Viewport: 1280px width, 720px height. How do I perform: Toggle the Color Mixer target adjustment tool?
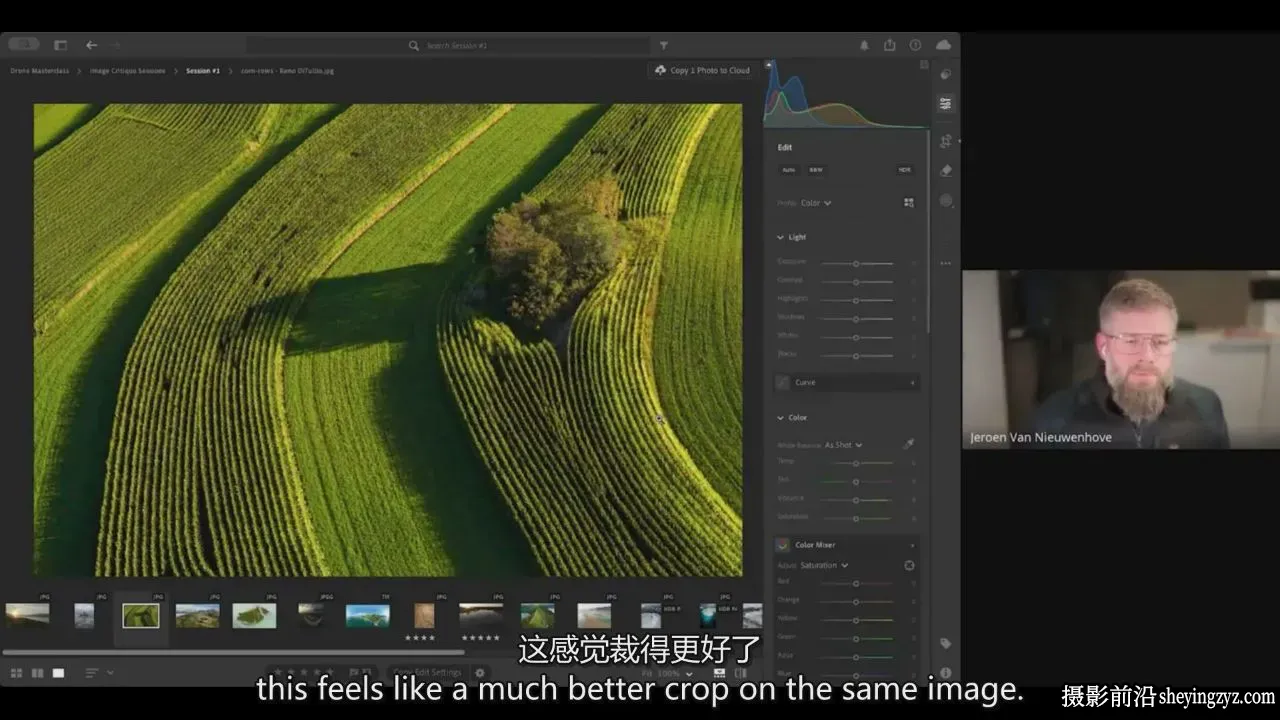909,565
